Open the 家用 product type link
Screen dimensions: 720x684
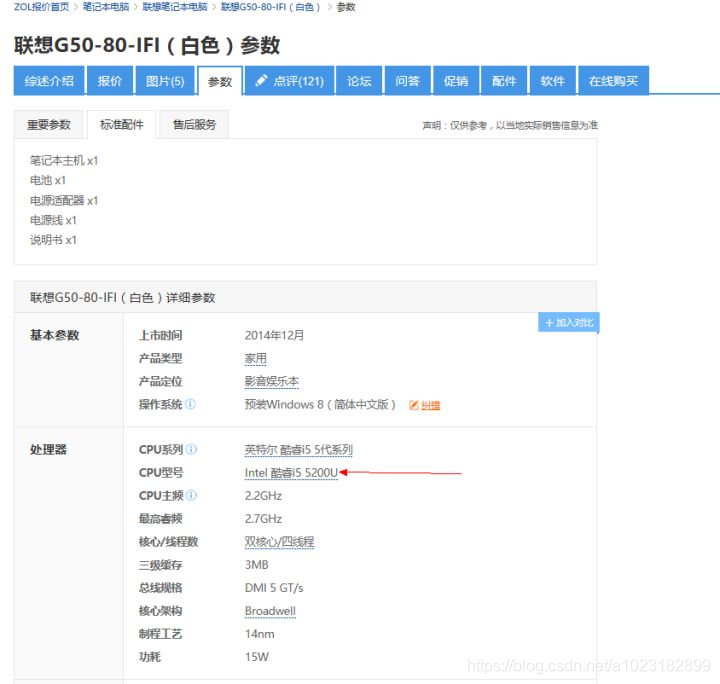tap(255, 358)
